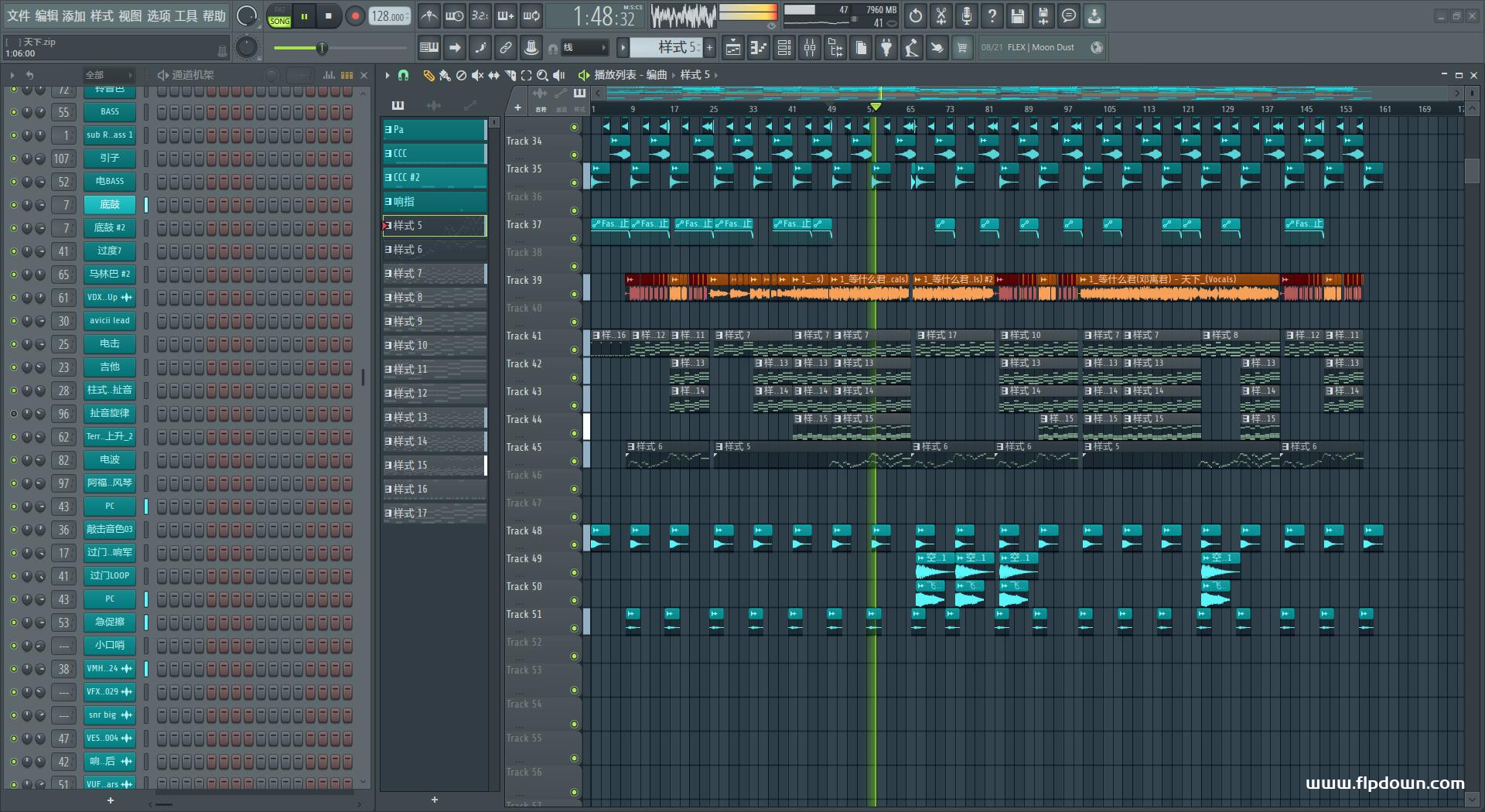Image resolution: width=1485 pixels, height=812 pixels.
Task: Open the channel rack view button
Action: click(784, 47)
